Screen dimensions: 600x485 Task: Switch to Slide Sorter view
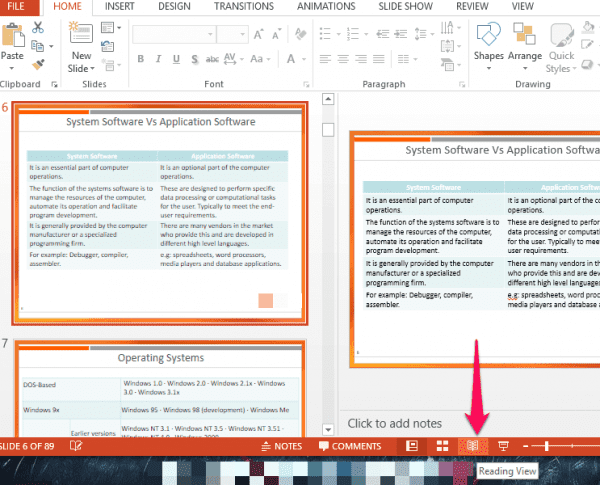pos(442,446)
